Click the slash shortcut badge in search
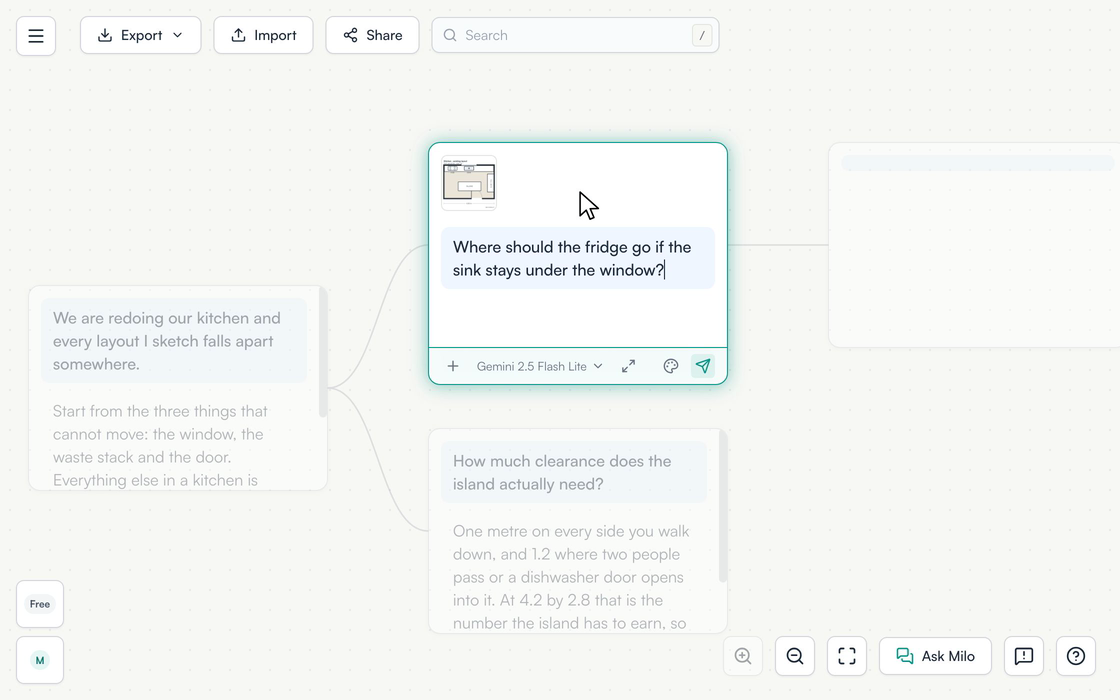Screen dimensions: 1120x700 click(701, 35)
